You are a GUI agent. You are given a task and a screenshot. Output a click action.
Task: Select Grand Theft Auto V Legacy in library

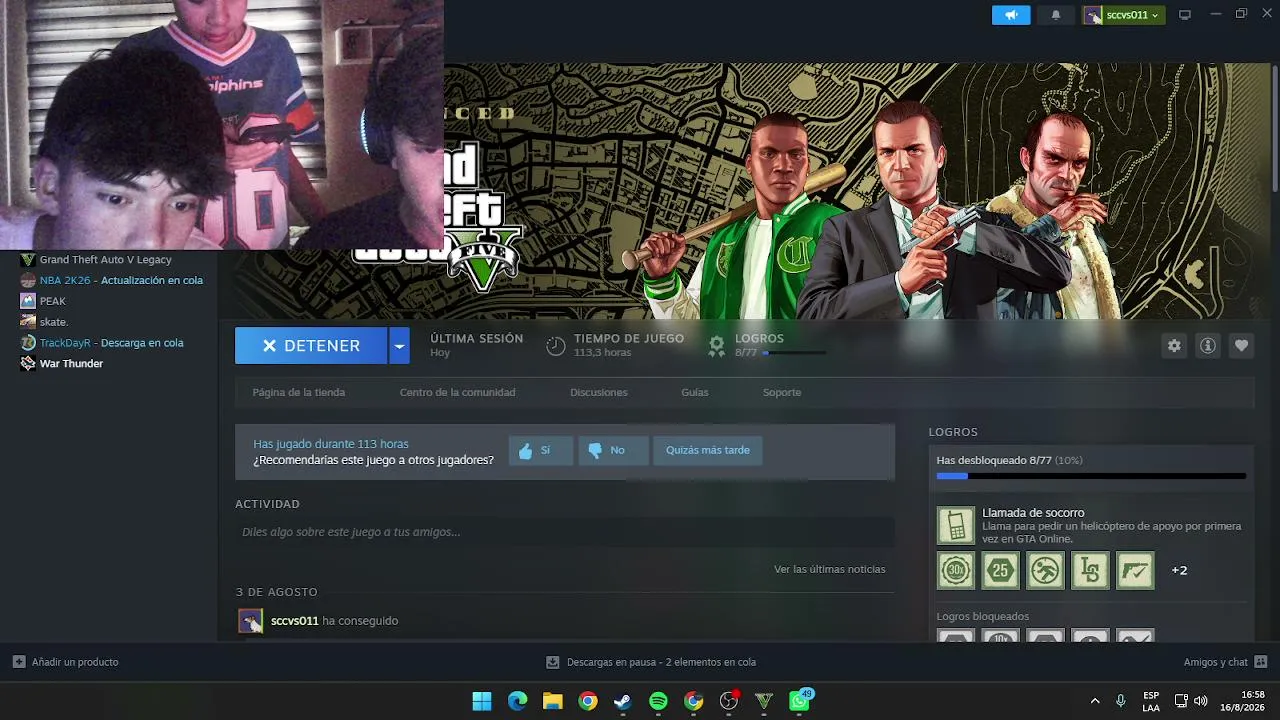(106, 260)
